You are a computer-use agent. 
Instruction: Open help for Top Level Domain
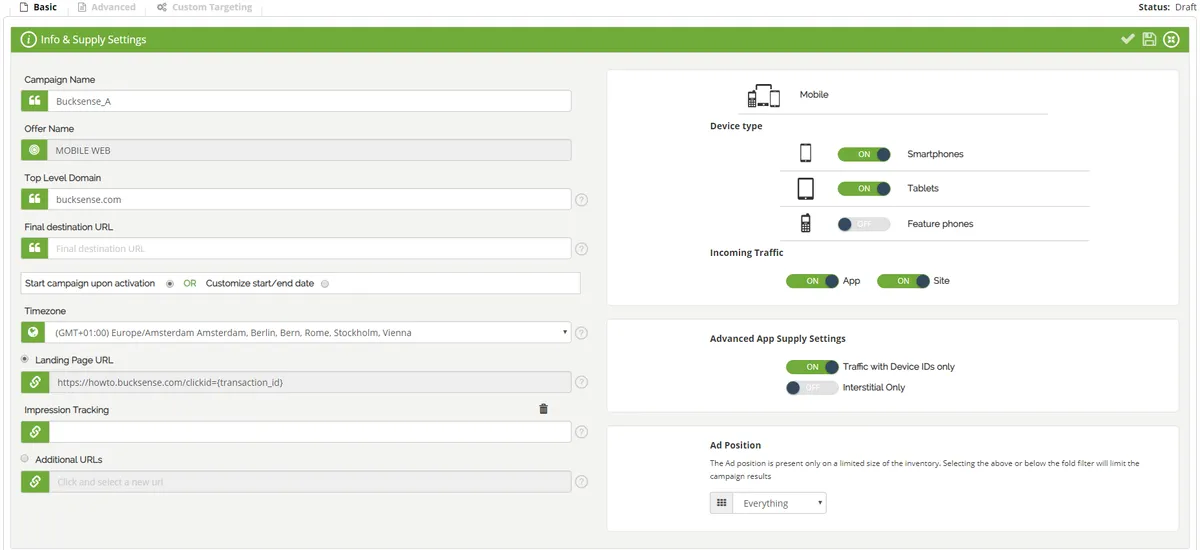[582, 200]
